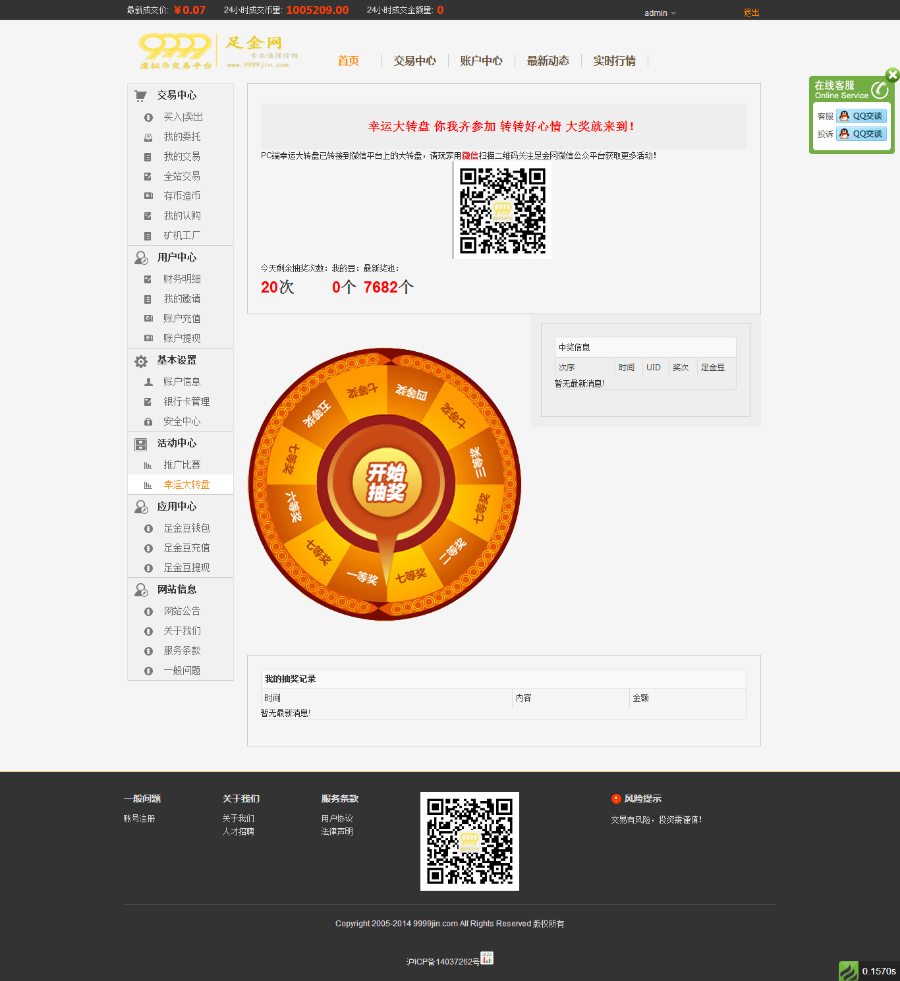Click the 客服 QQ交谈 button
Viewport: 900px width, 981px height.
tap(861, 116)
